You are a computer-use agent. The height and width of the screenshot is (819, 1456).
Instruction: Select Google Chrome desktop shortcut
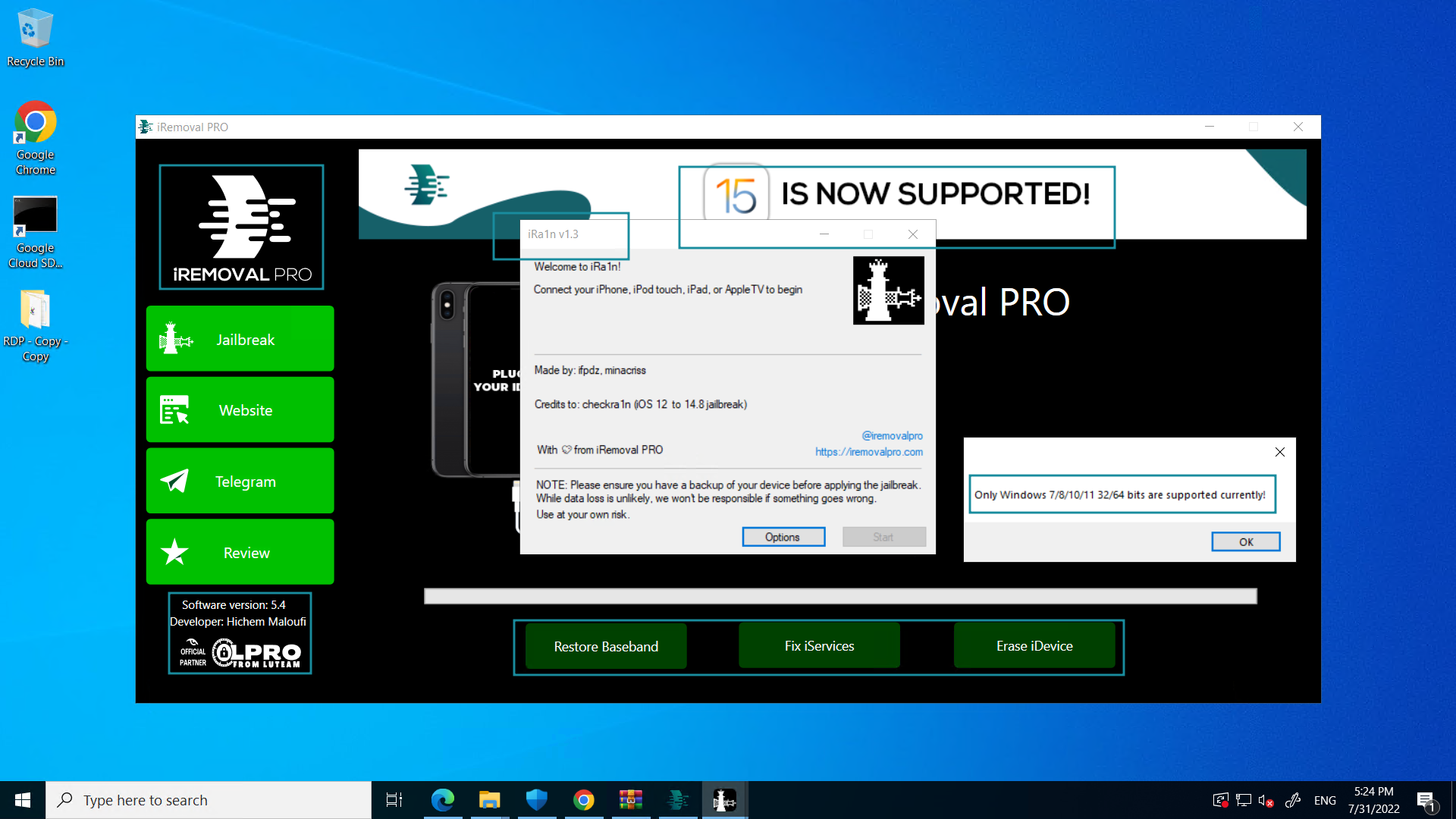click(x=35, y=138)
